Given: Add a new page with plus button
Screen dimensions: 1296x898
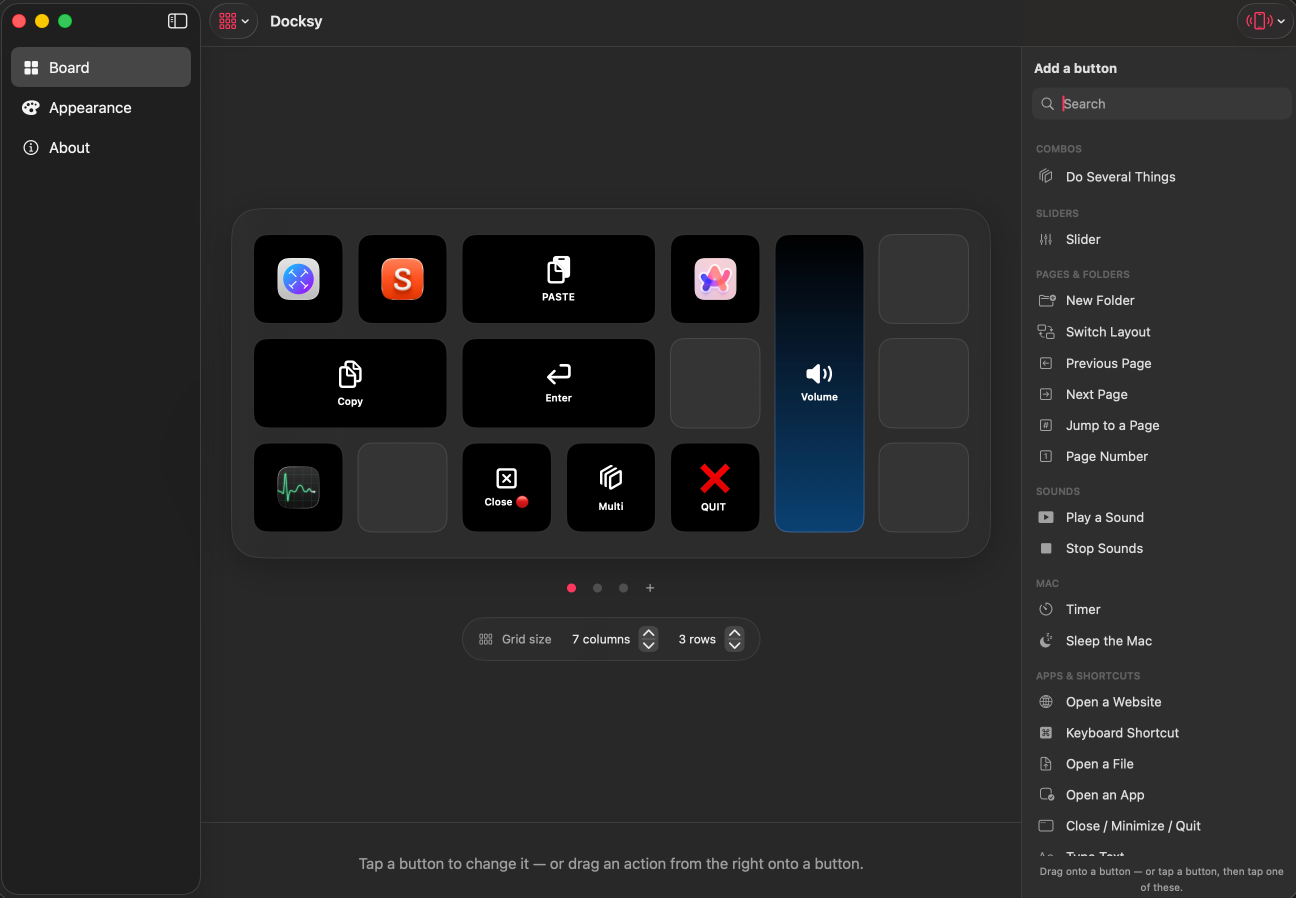Looking at the screenshot, I should (650, 588).
